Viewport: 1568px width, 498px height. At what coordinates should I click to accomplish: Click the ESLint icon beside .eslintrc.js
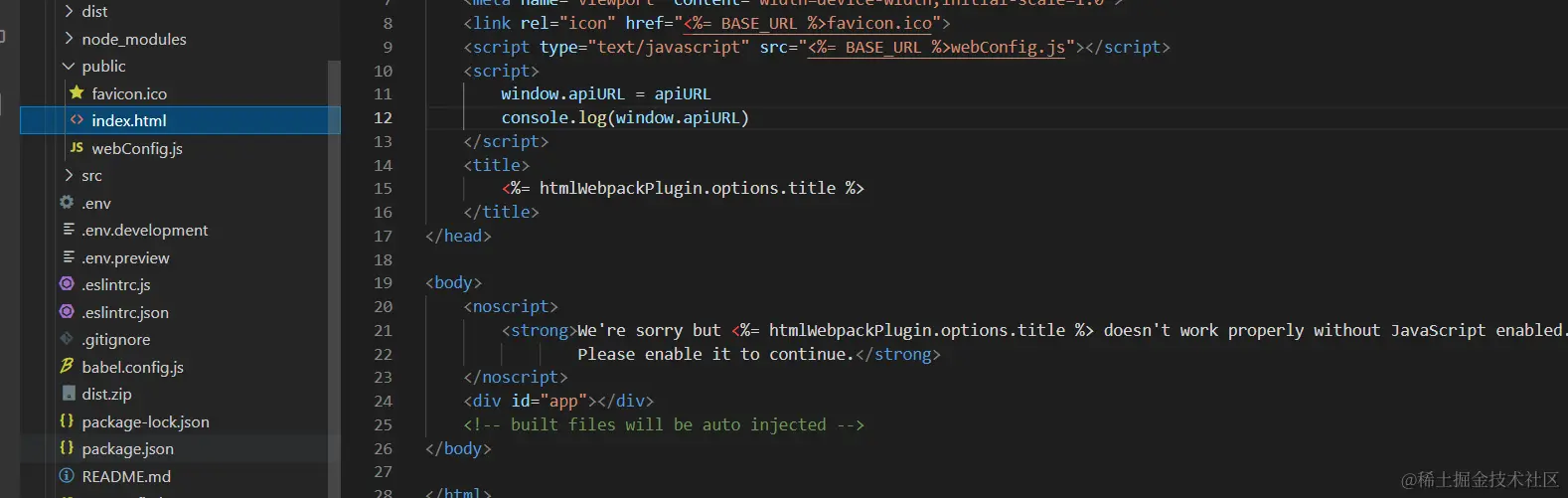click(x=67, y=284)
